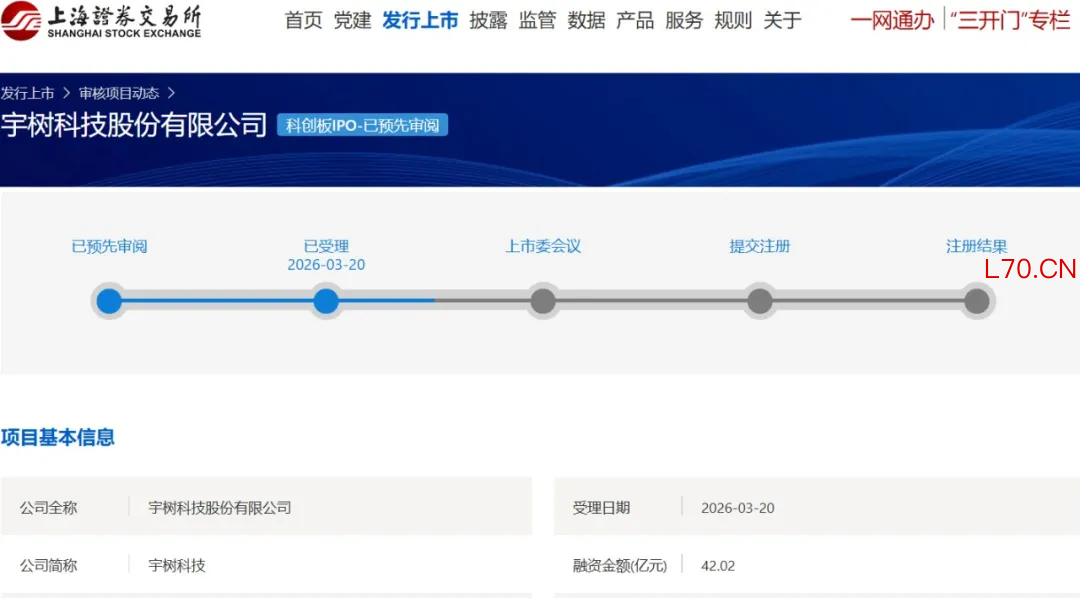
Task: Click the 注册结果 progress step dot
Action: 976,301
